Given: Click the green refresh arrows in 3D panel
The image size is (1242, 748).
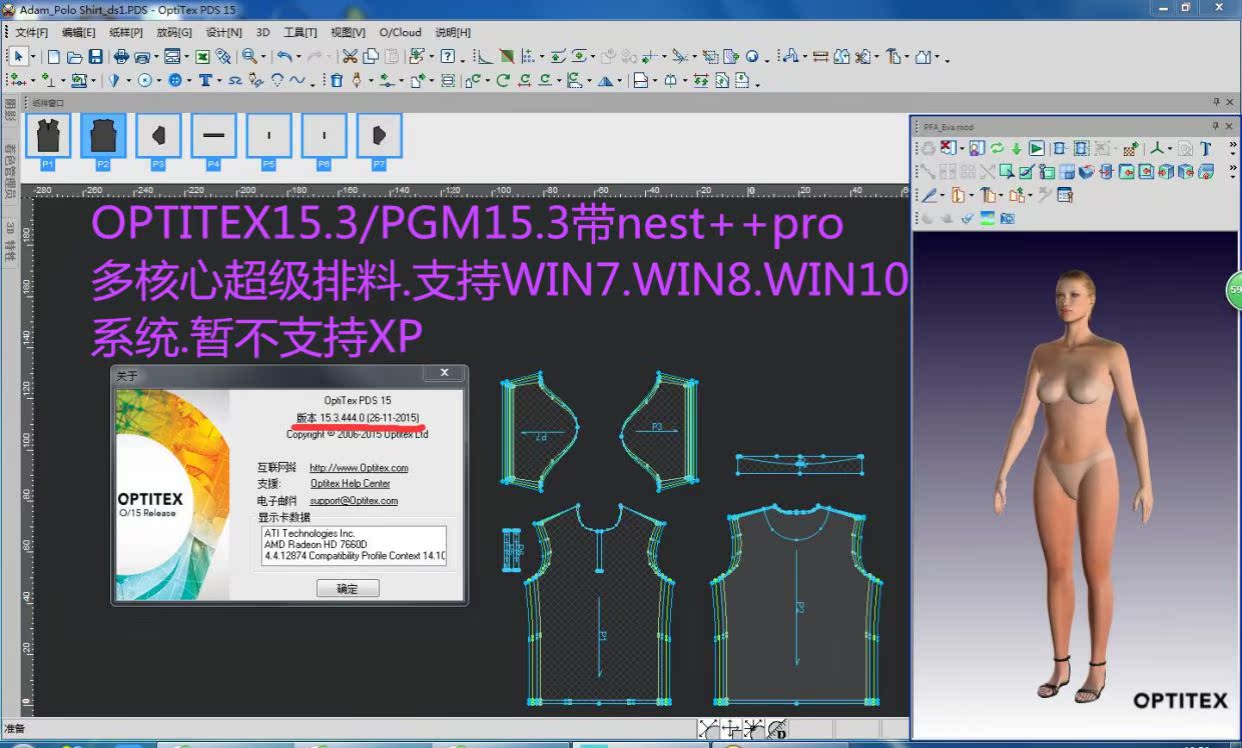Looking at the screenshot, I should coord(997,148).
